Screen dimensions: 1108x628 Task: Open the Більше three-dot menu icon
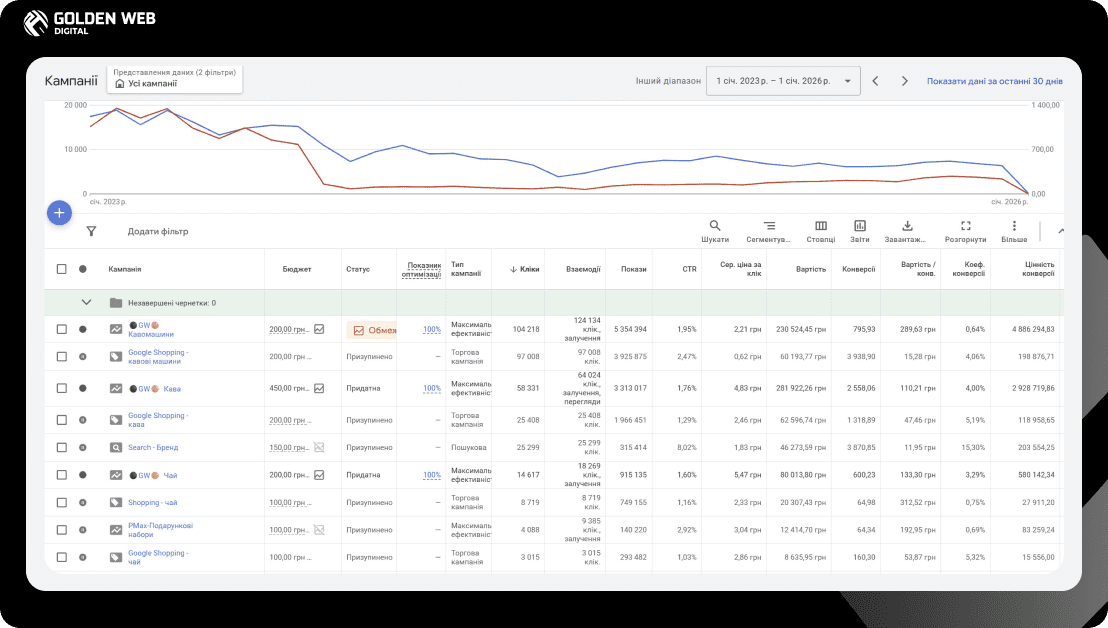[x=1014, y=226]
